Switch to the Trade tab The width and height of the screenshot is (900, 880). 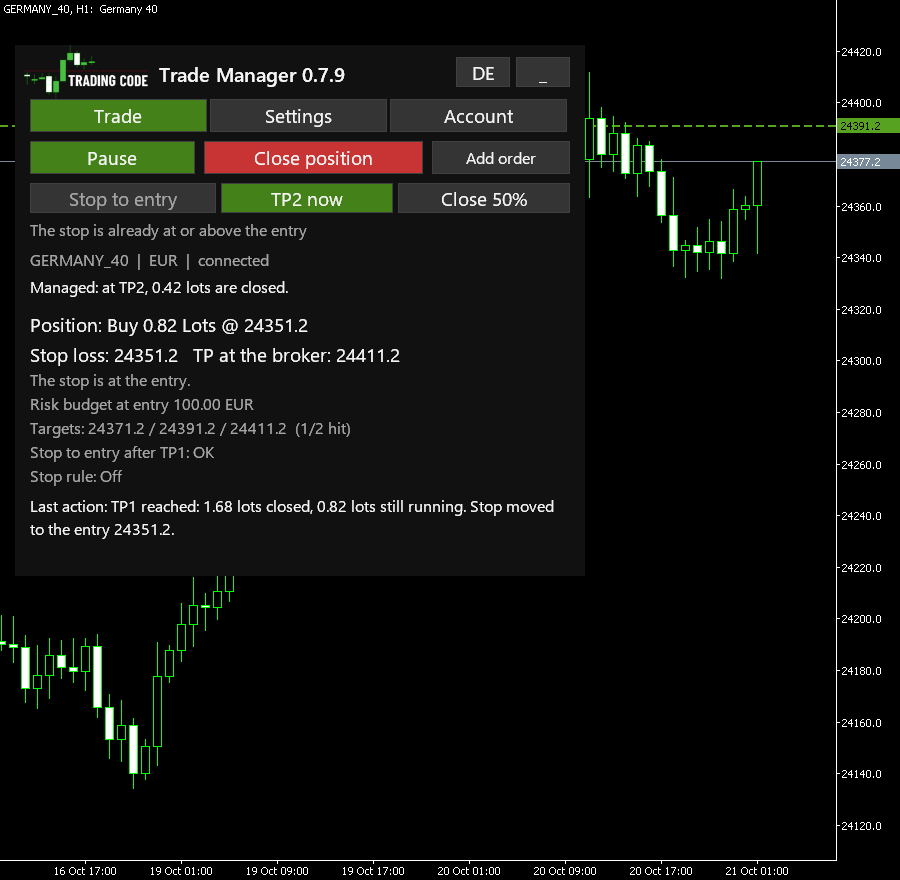click(x=118, y=116)
